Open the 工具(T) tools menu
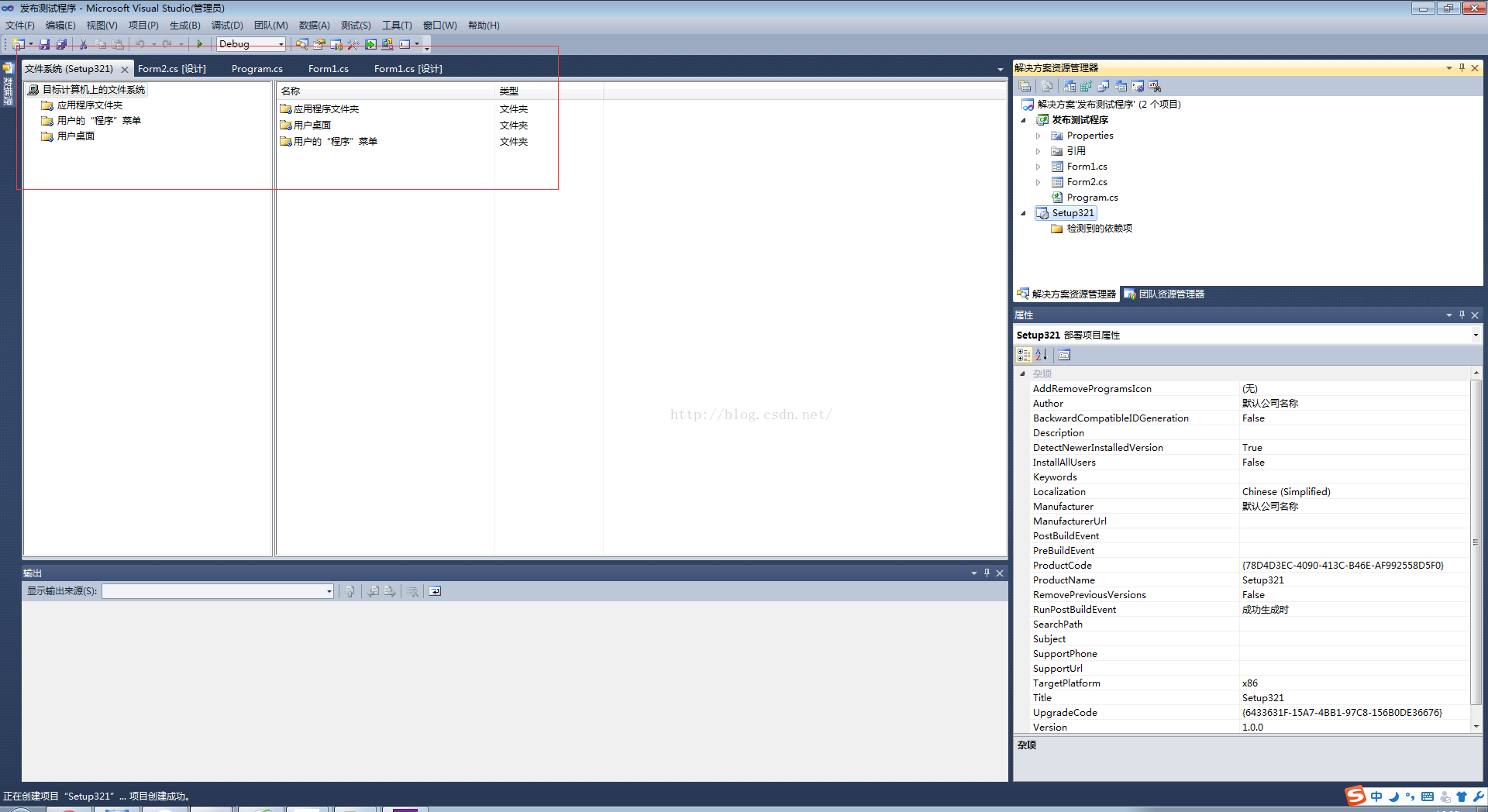This screenshot has height=812, width=1488. click(397, 26)
